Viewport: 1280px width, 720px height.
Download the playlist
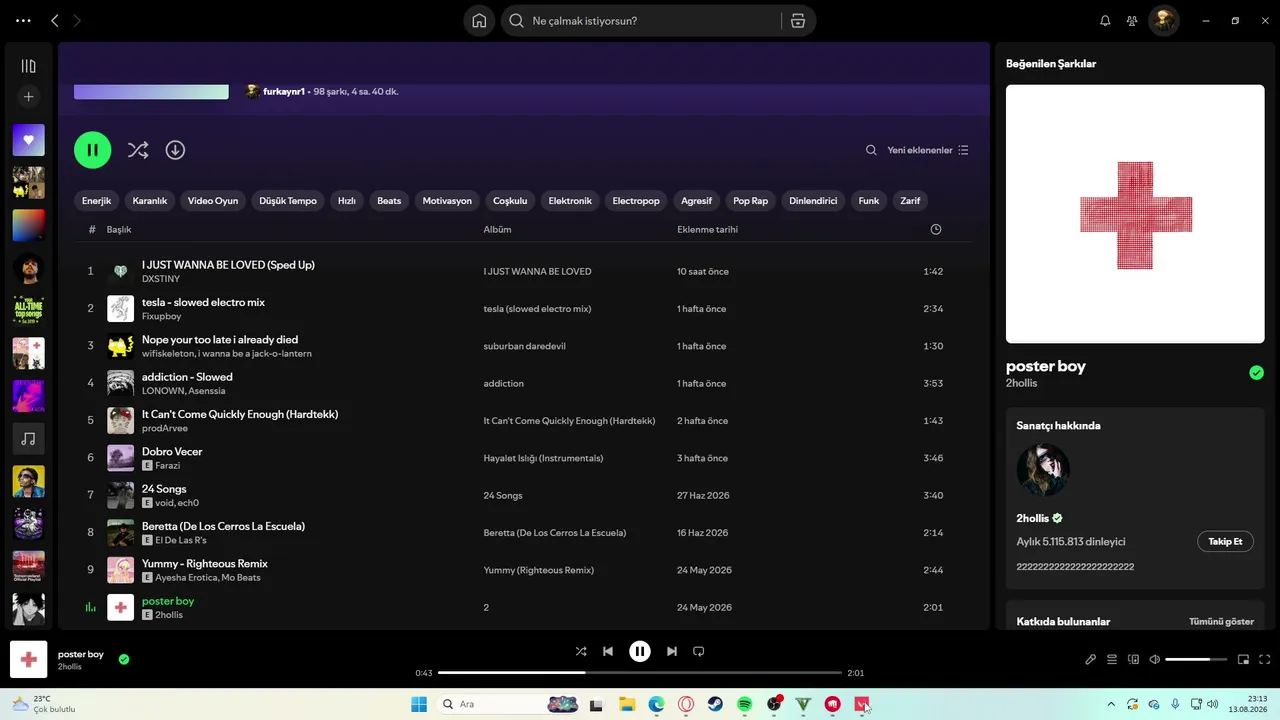175,150
